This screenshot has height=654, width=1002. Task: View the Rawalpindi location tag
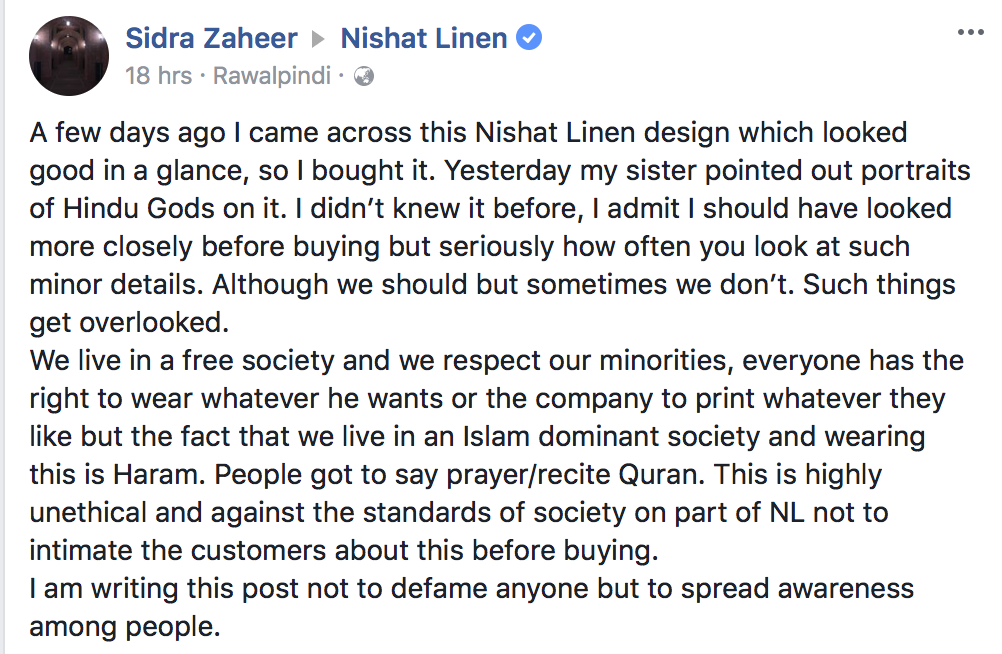click(272, 76)
